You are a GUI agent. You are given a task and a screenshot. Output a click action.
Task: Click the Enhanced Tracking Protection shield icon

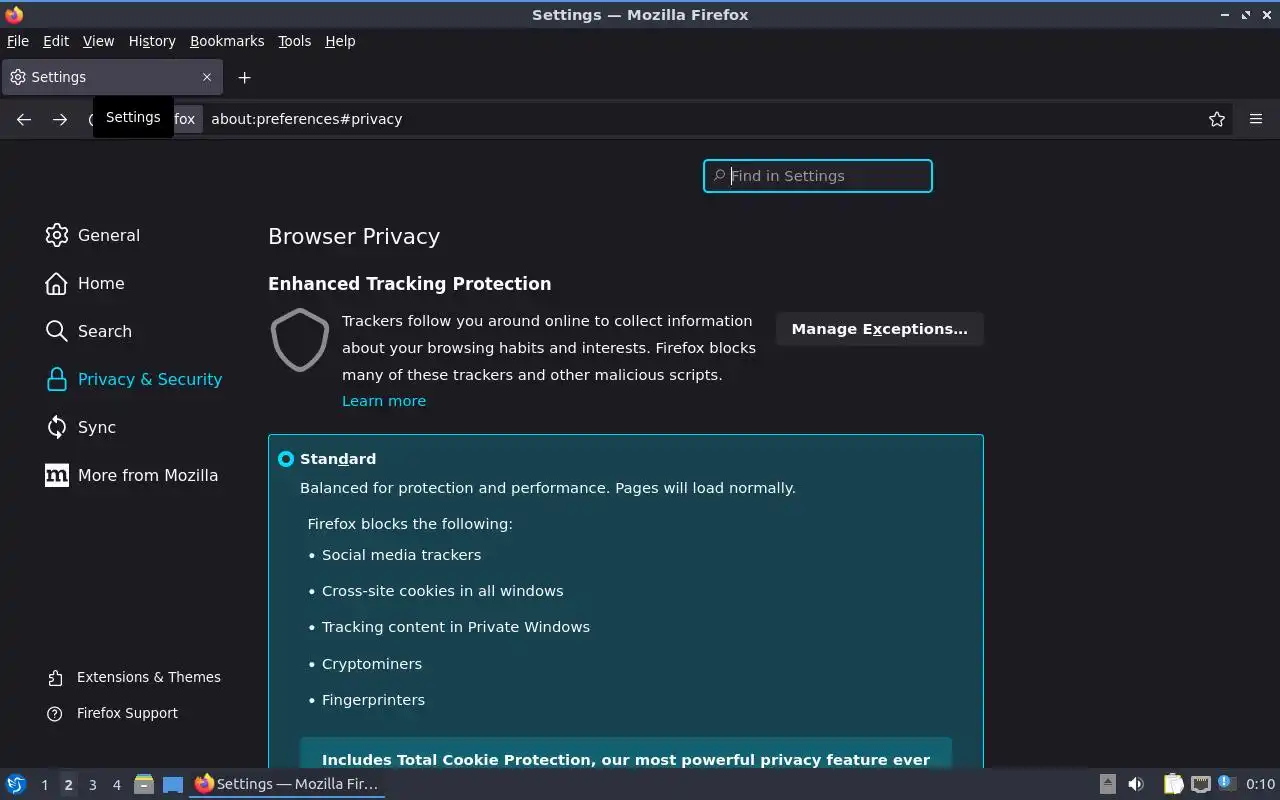[300, 340]
